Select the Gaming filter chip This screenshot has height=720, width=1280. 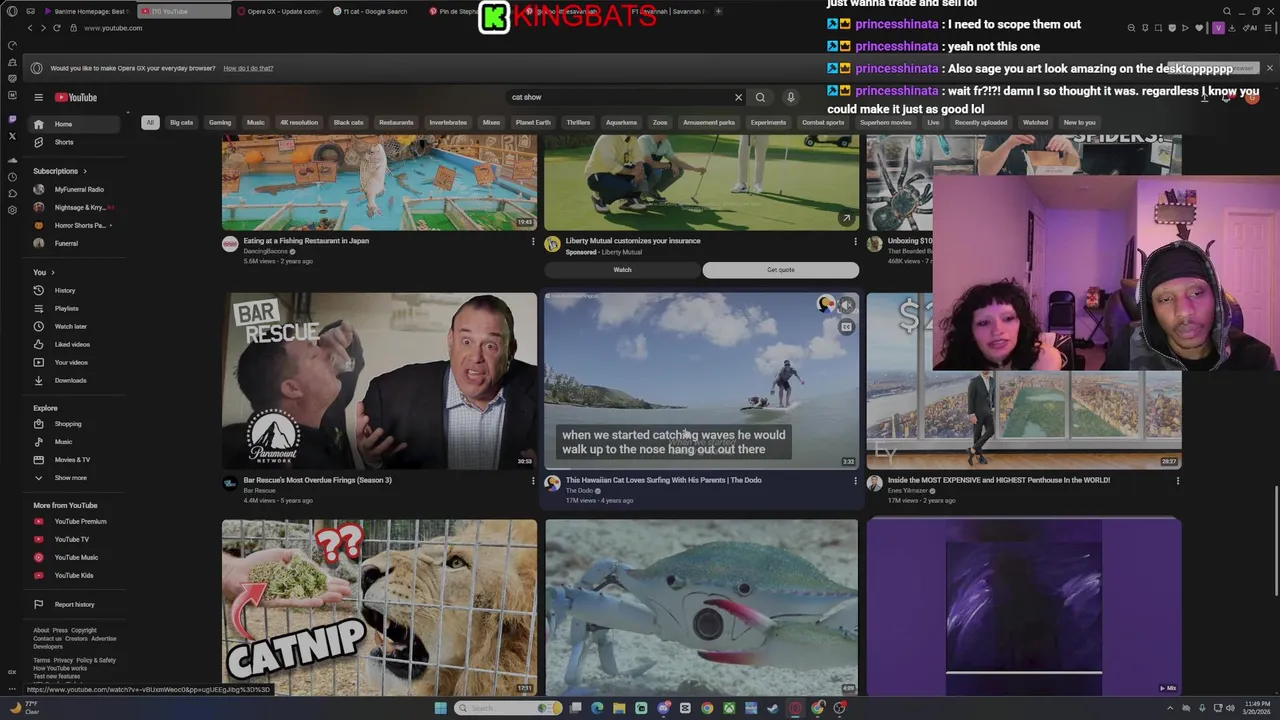click(220, 122)
